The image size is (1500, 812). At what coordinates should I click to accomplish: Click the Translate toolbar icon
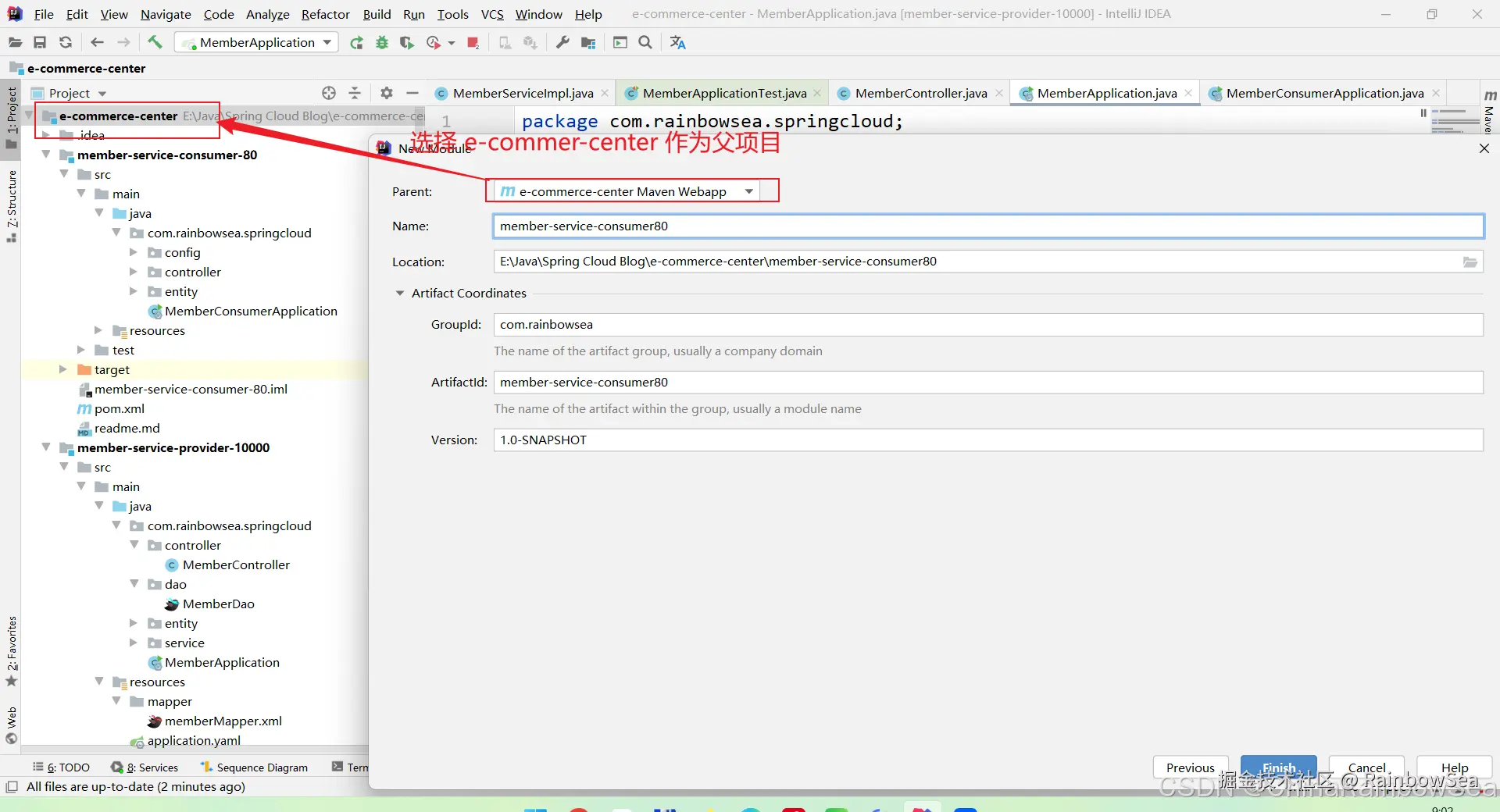pyautogui.click(x=677, y=42)
